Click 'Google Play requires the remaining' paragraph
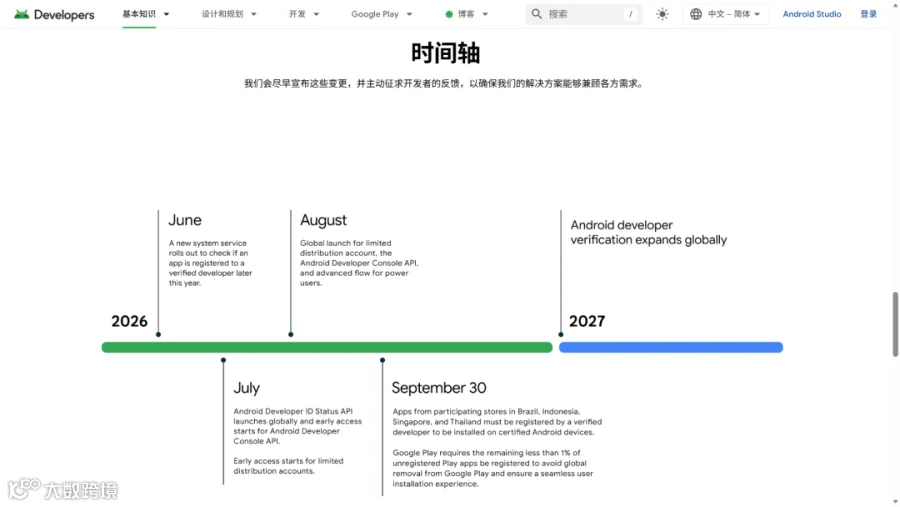 pos(492,468)
